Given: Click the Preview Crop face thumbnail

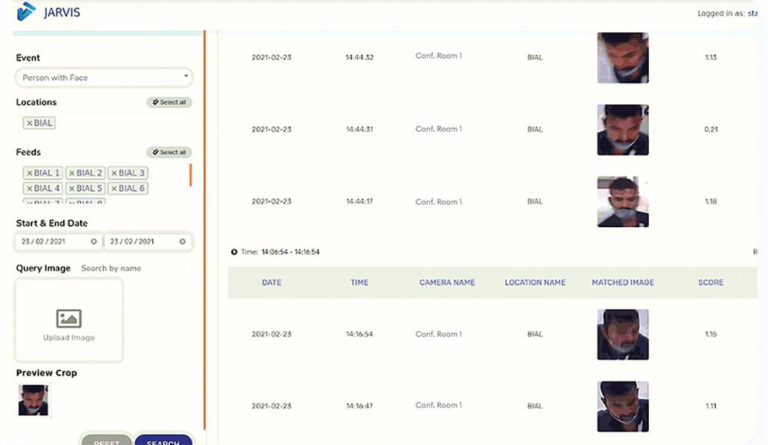Looking at the screenshot, I should [x=33, y=400].
